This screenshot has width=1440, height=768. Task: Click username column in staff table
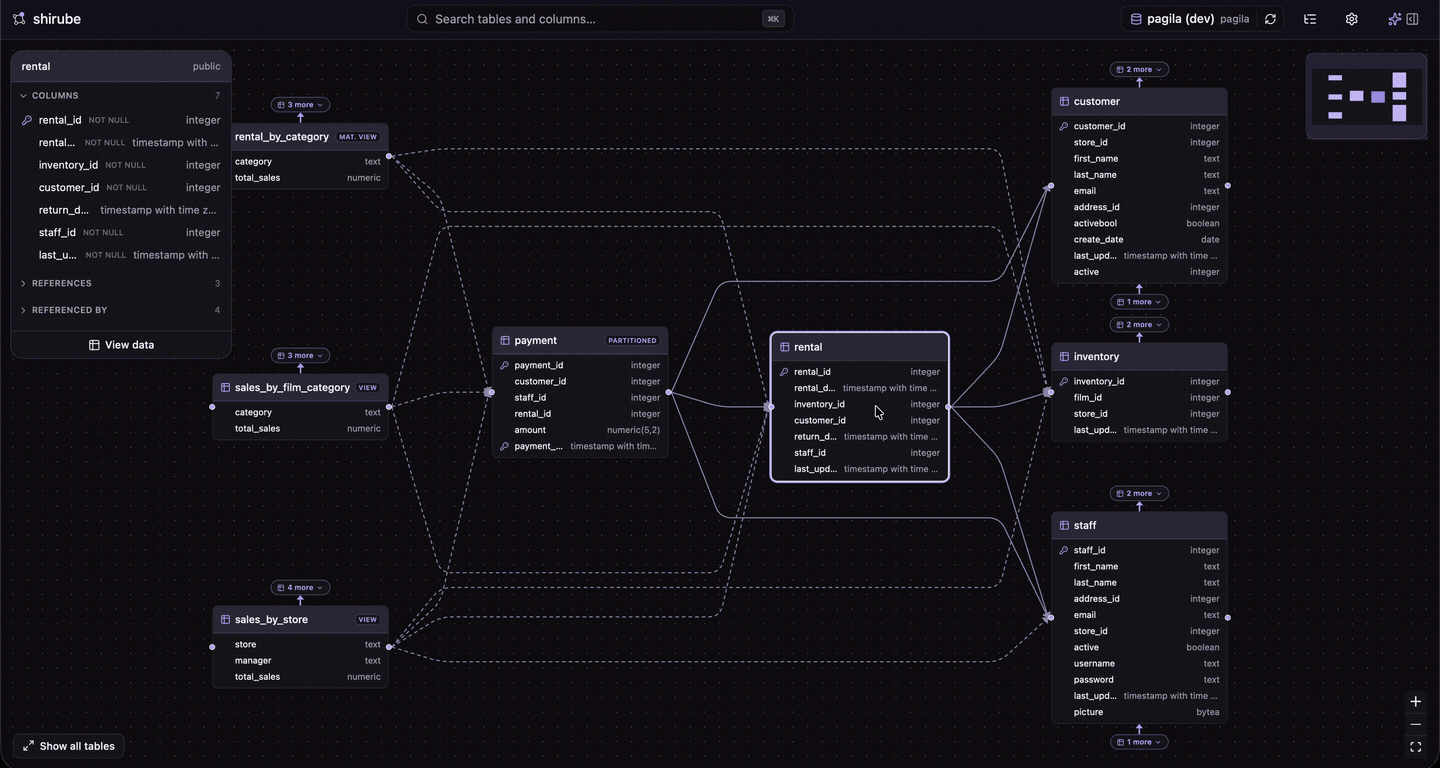pyautogui.click(x=1139, y=663)
